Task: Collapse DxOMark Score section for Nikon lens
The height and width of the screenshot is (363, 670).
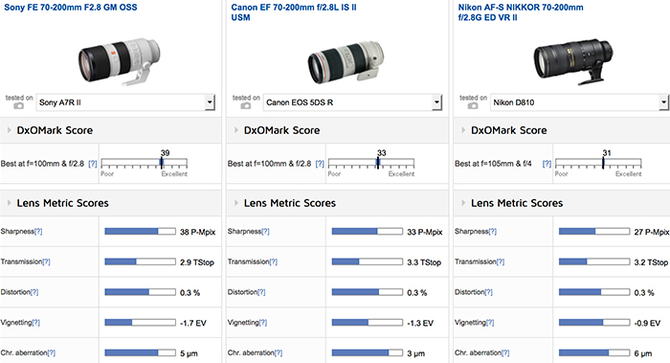Action: click(463, 130)
